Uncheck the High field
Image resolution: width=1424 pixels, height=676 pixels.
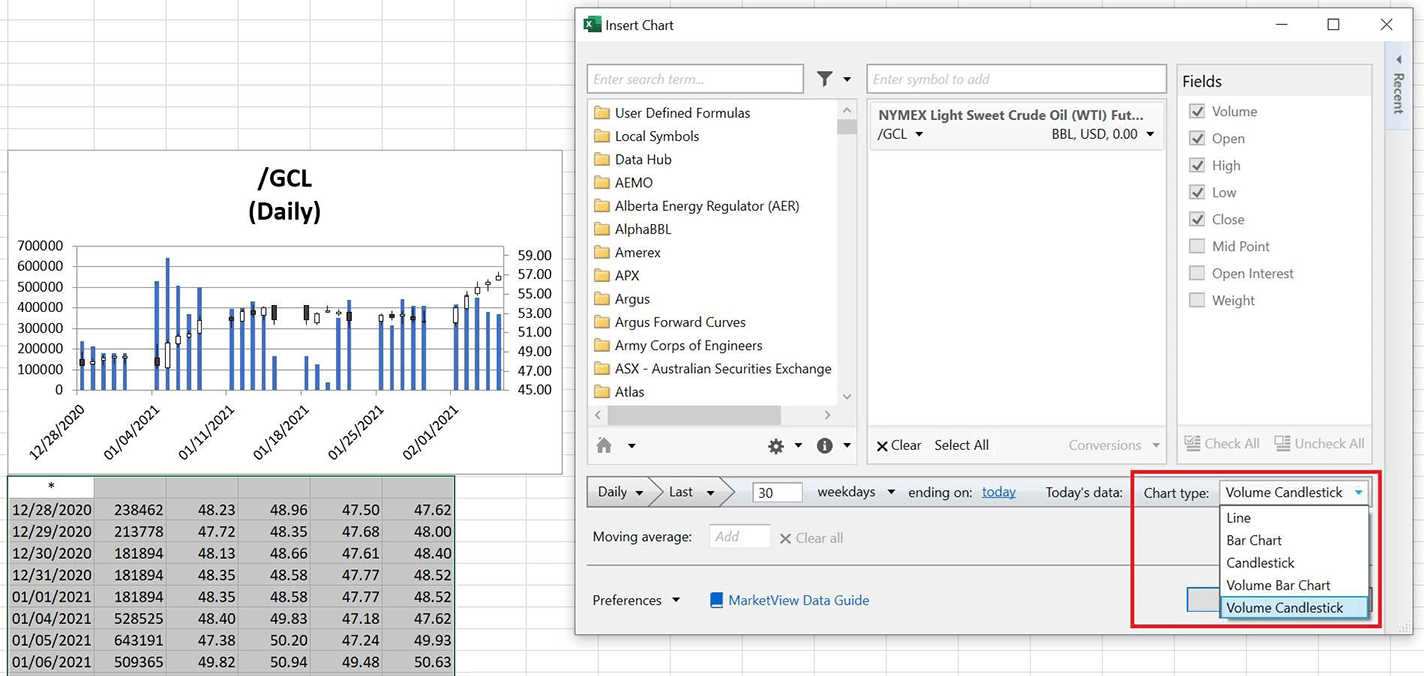(x=1197, y=165)
